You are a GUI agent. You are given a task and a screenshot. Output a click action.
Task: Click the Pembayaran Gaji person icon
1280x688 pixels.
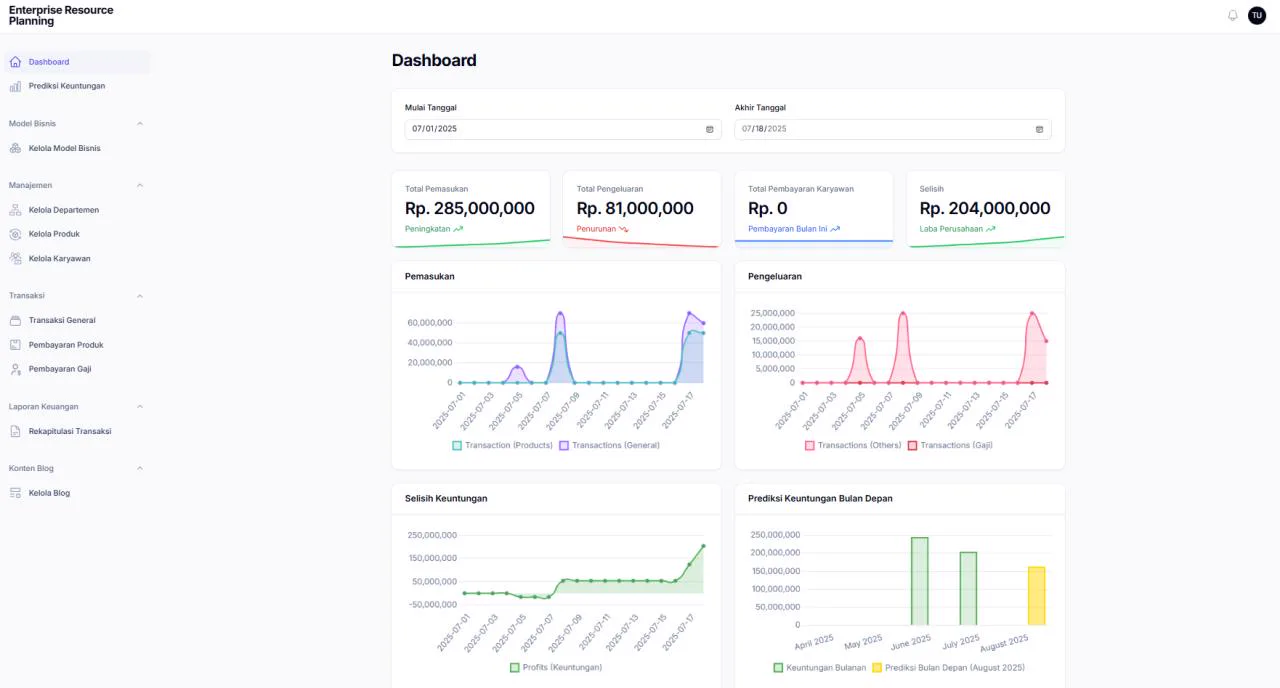point(15,369)
